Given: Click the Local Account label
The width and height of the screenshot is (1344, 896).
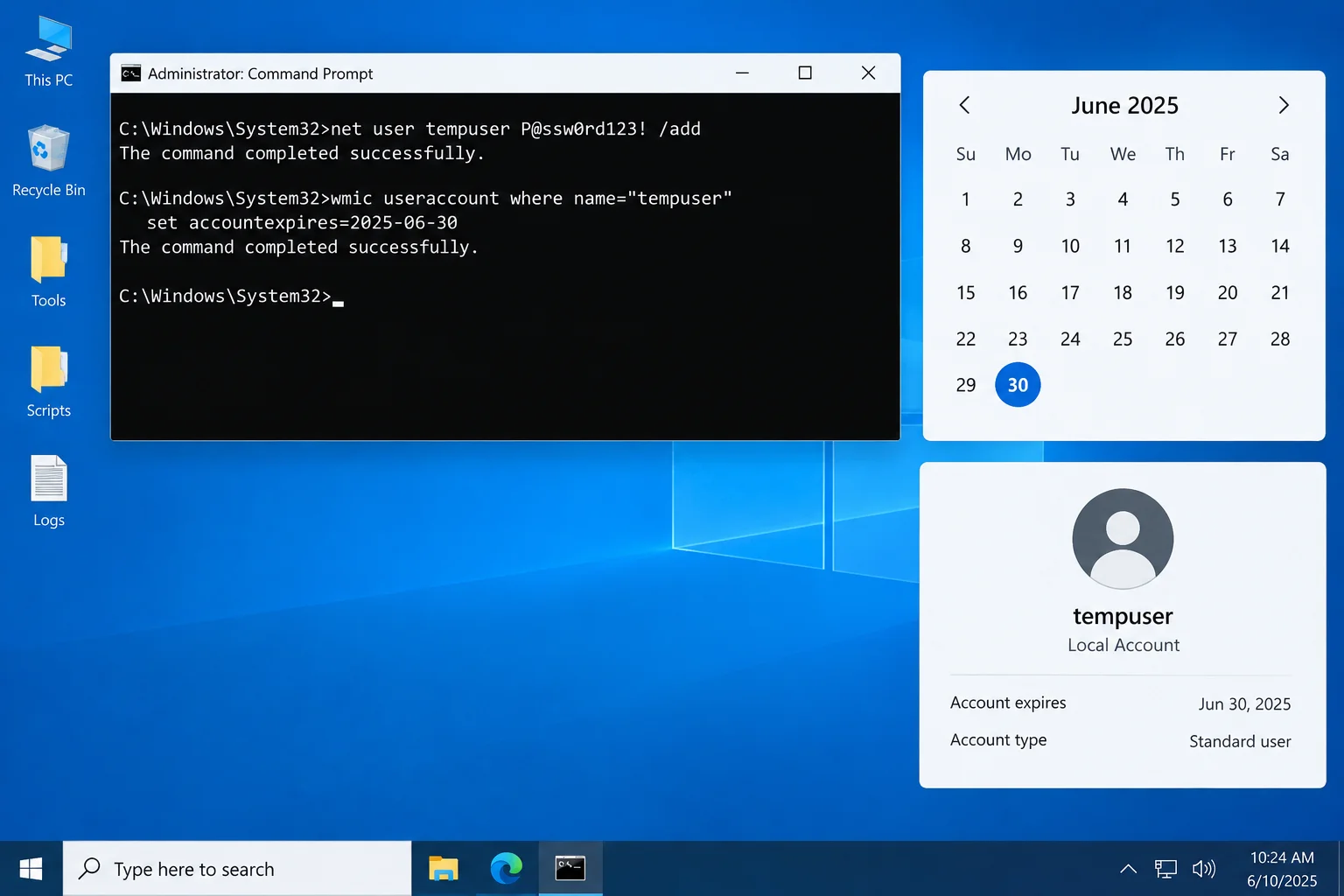Looking at the screenshot, I should [x=1123, y=645].
